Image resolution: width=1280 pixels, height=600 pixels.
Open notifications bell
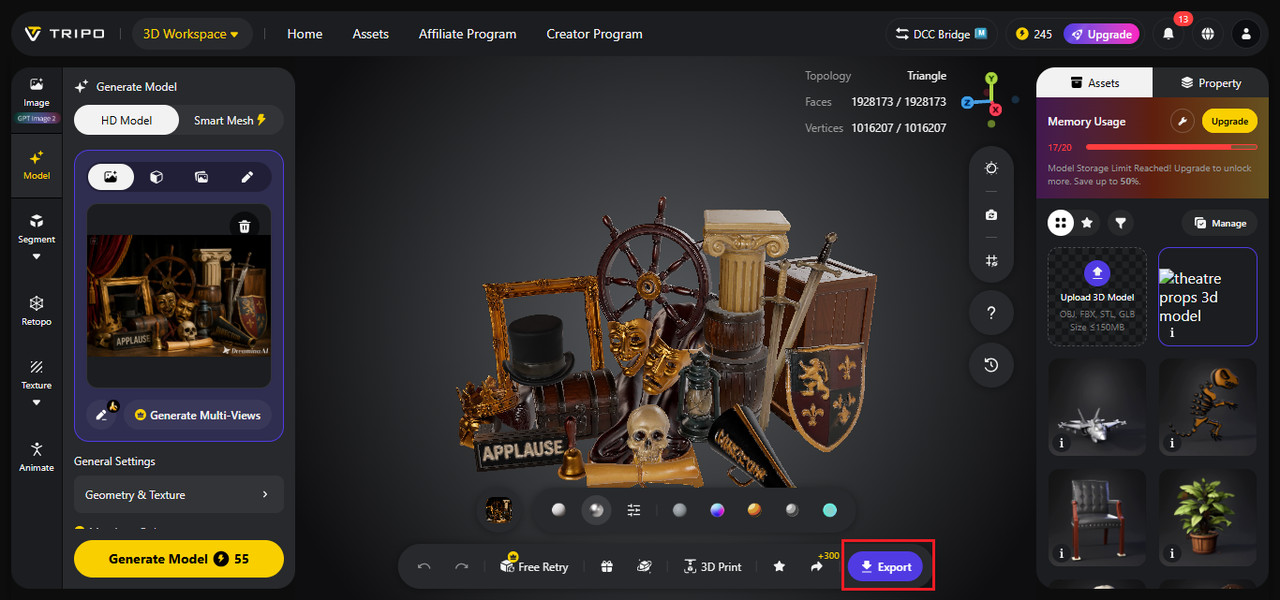(x=1168, y=34)
